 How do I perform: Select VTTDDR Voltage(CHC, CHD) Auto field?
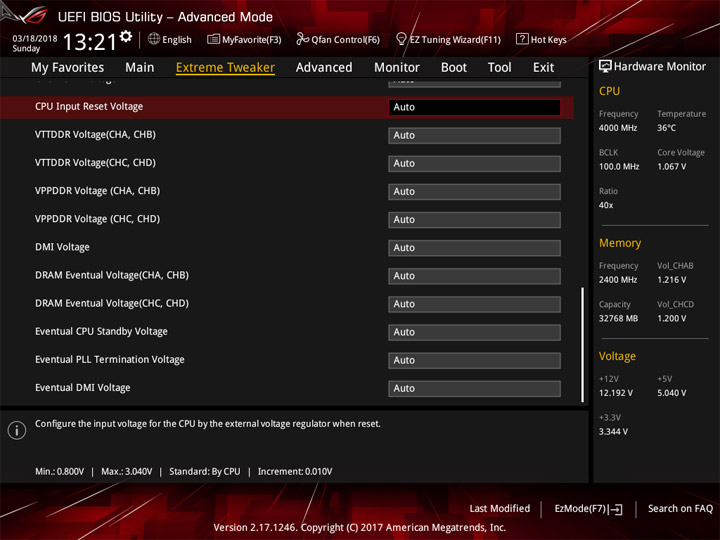(x=474, y=163)
